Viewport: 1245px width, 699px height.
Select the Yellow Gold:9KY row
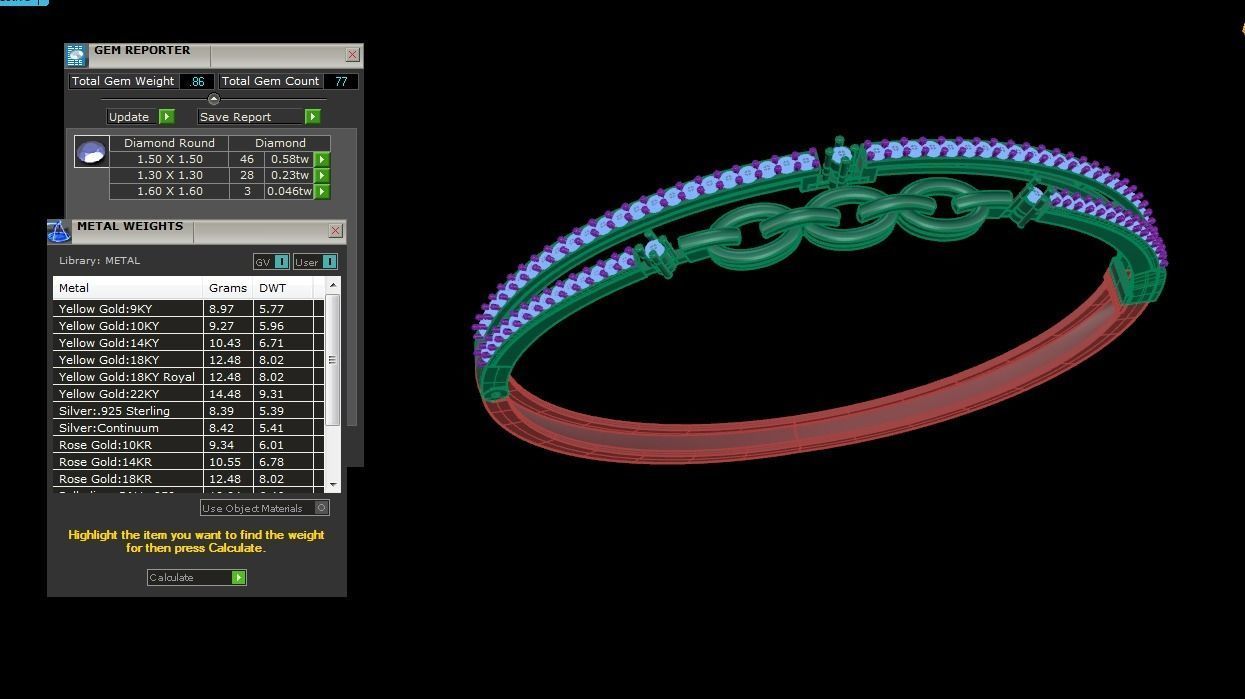click(x=188, y=309)
